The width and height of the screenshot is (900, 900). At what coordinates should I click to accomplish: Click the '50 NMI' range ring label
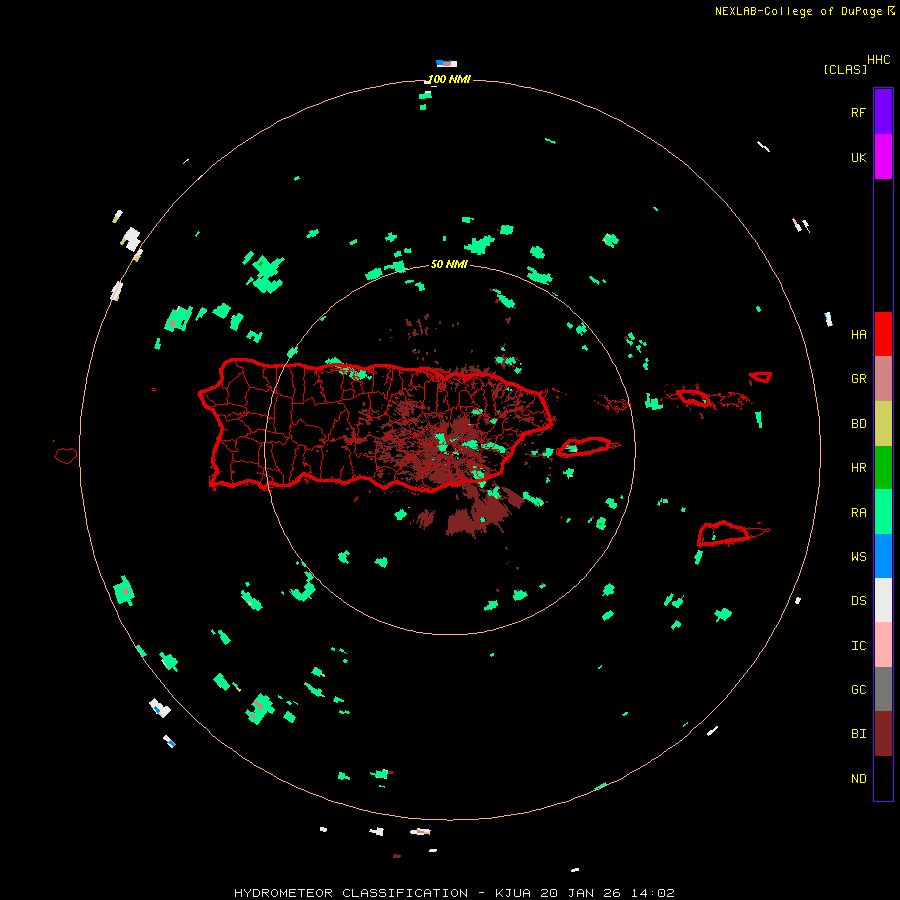[x=449, y=264]
